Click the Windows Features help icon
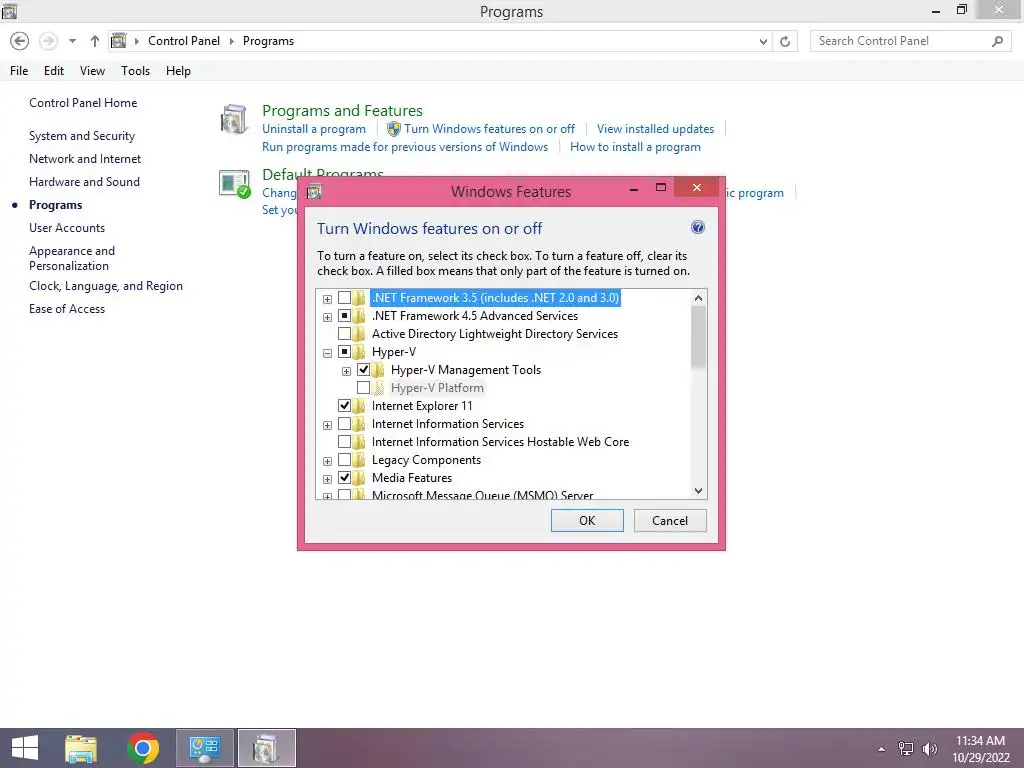 pyautogui.click(x=697, y=227)
